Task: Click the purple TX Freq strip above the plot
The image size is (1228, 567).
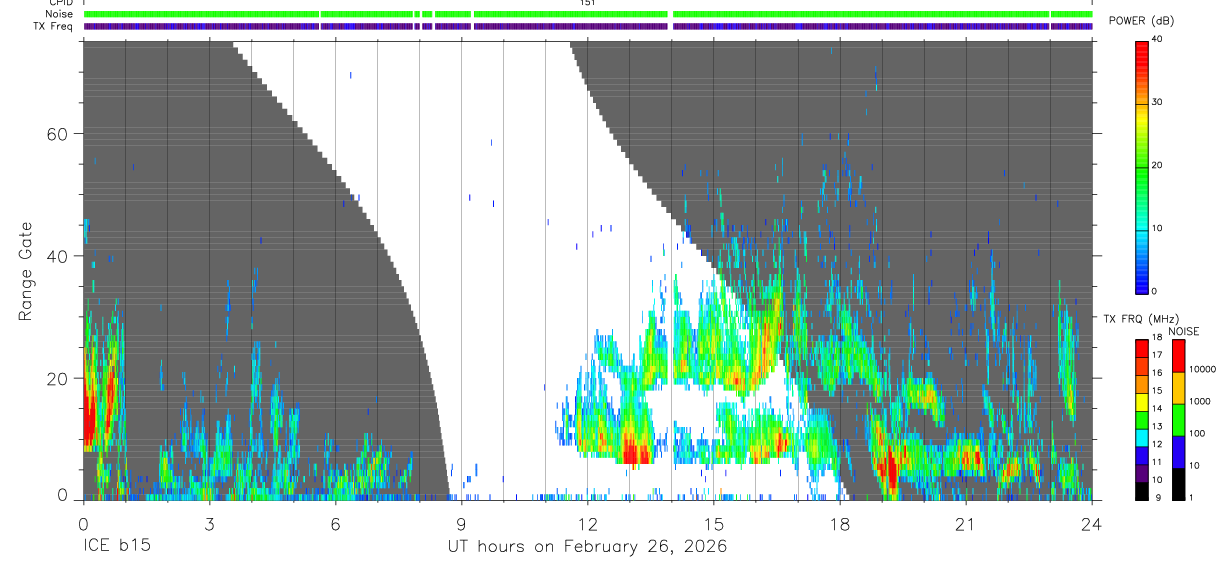Action: click(x=587, y=26)
